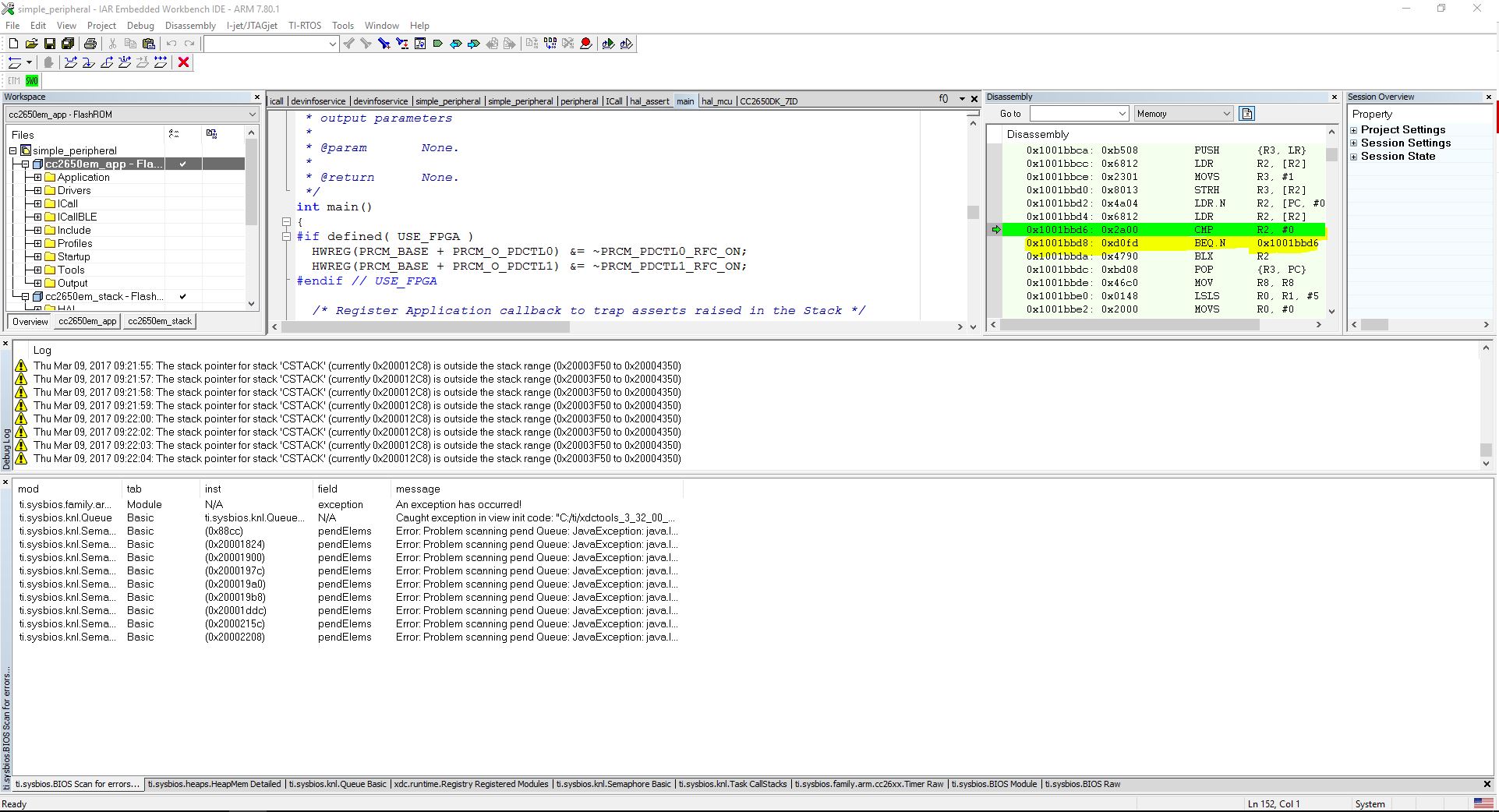The height and width of the screenshot is (812, 1499).
Task: Open the TI-RTOS menu
Action: click(x=304, y=26)
